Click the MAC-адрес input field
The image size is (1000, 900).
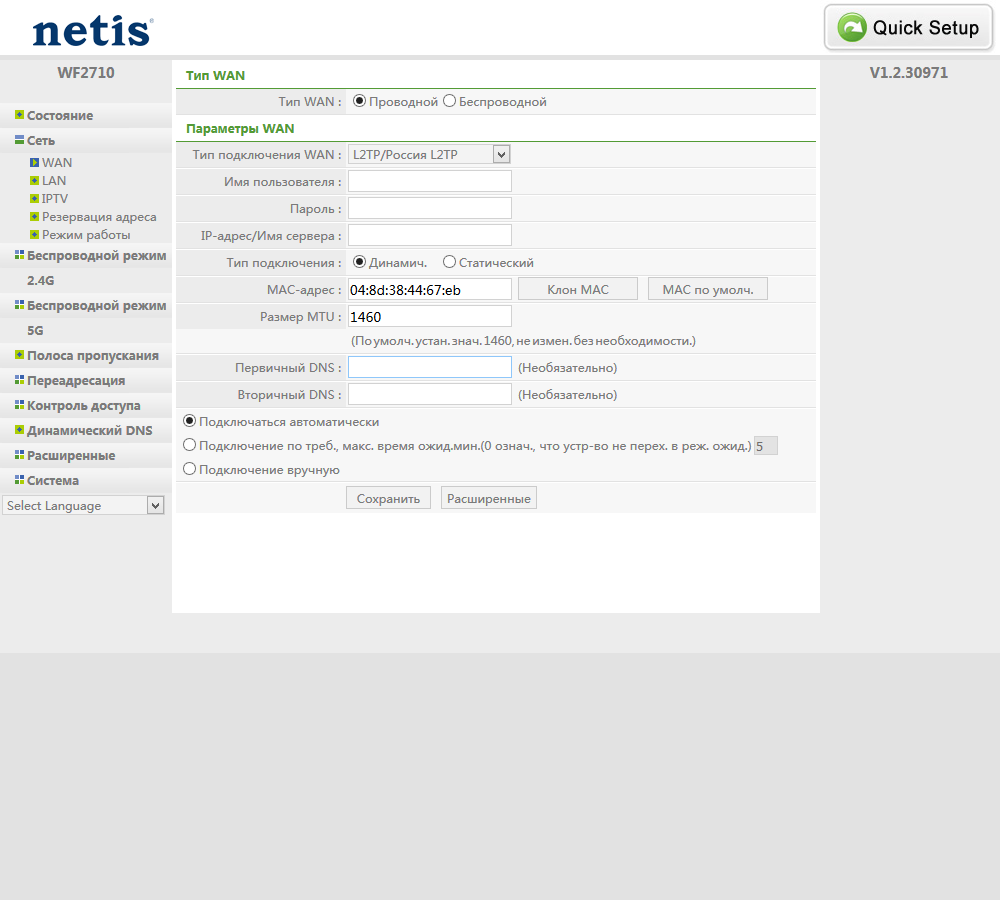point(430,289)
